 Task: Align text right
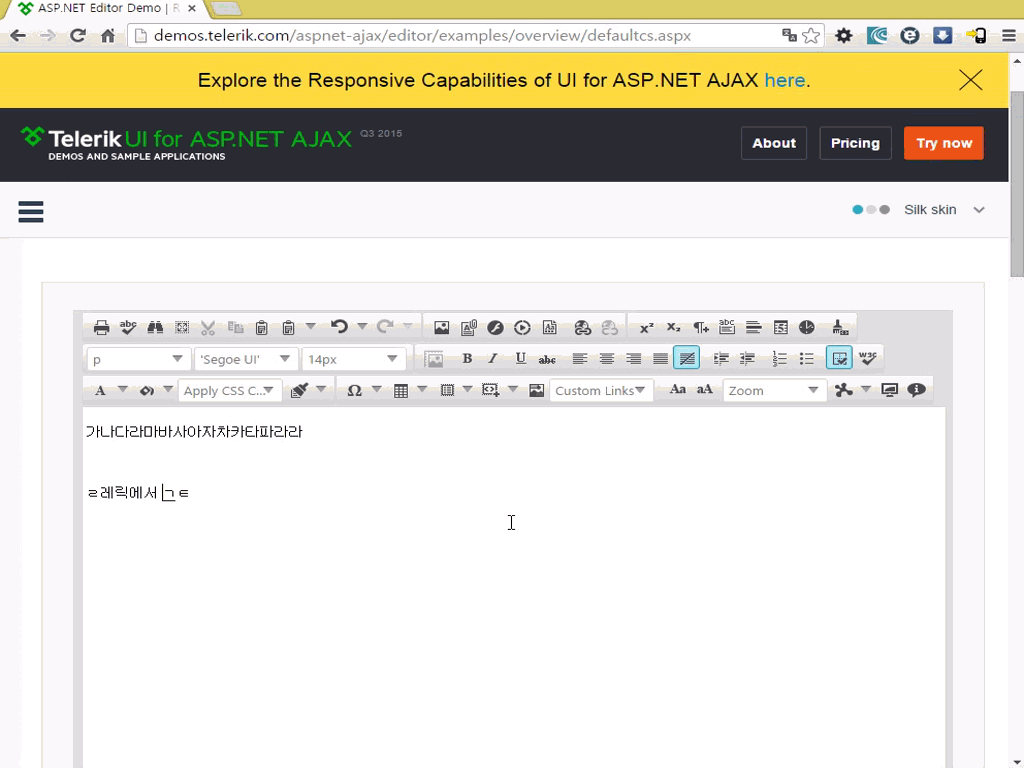point(633,358)
